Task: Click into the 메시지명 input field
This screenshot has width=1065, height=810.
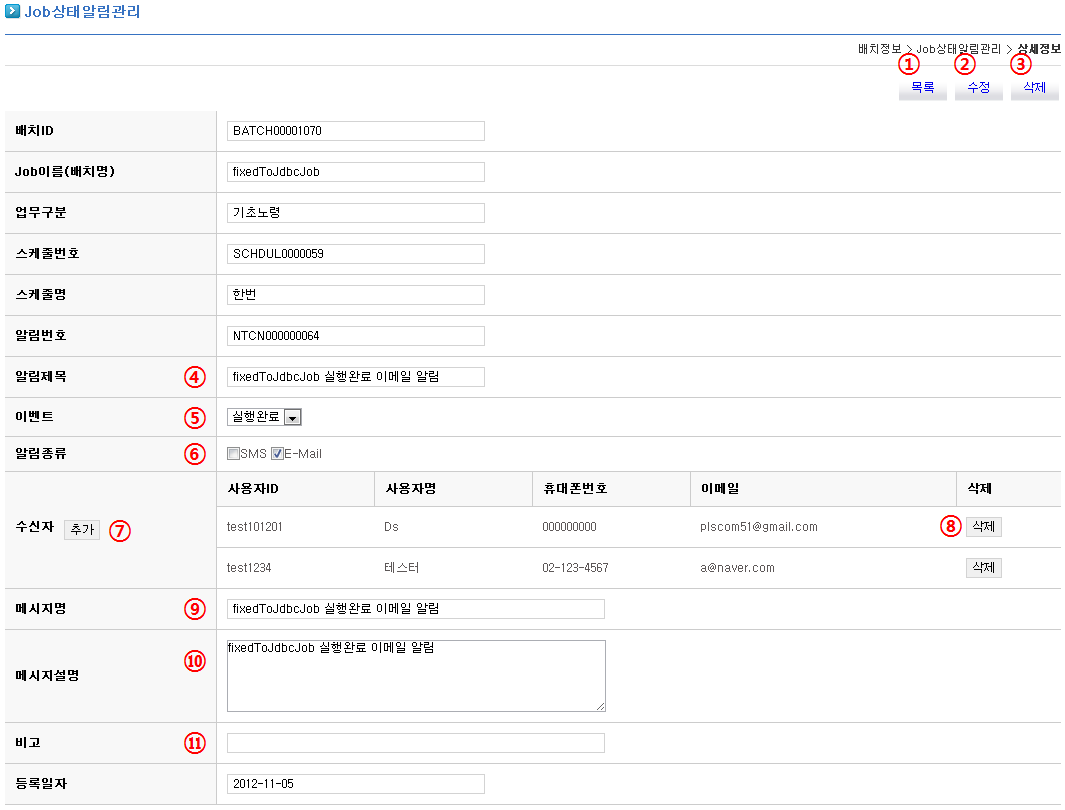Action: (x=415, y=609)
